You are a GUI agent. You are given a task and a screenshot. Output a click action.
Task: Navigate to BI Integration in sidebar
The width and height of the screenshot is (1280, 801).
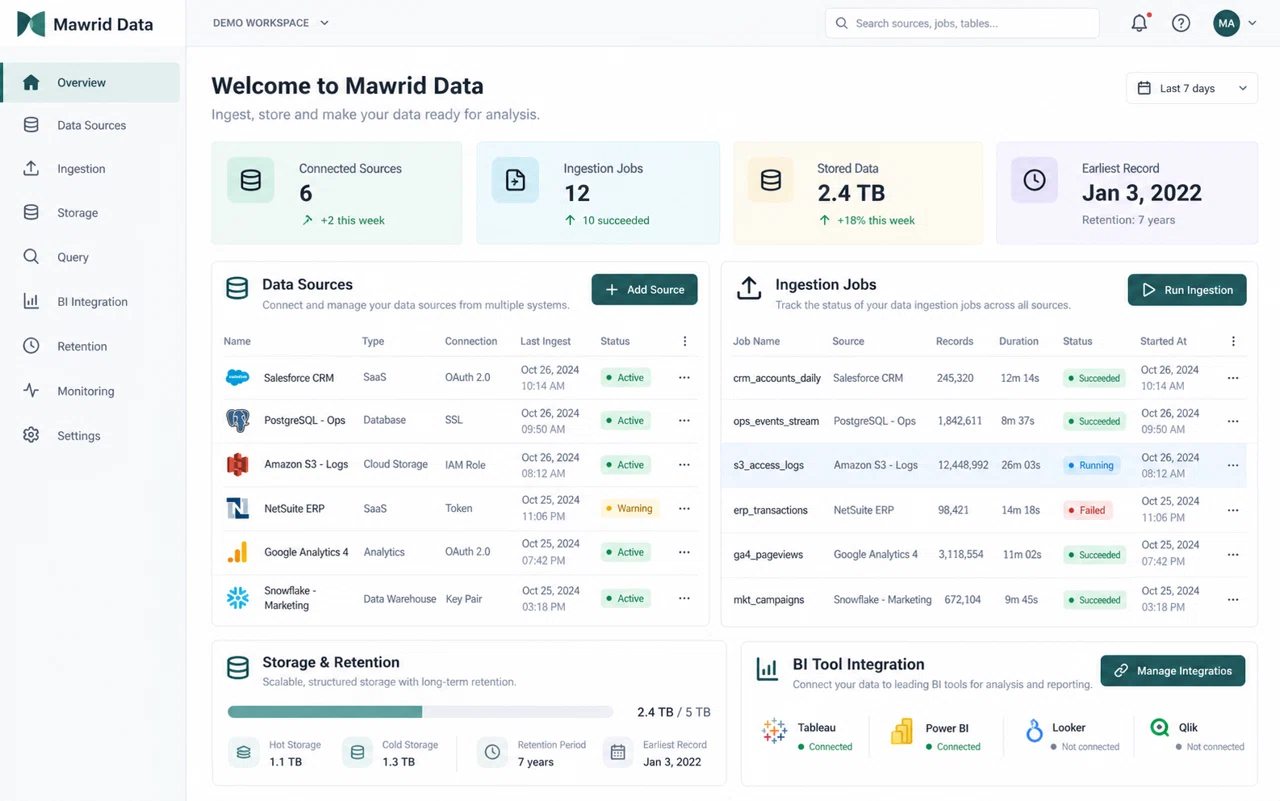click(x=91, y=301)
